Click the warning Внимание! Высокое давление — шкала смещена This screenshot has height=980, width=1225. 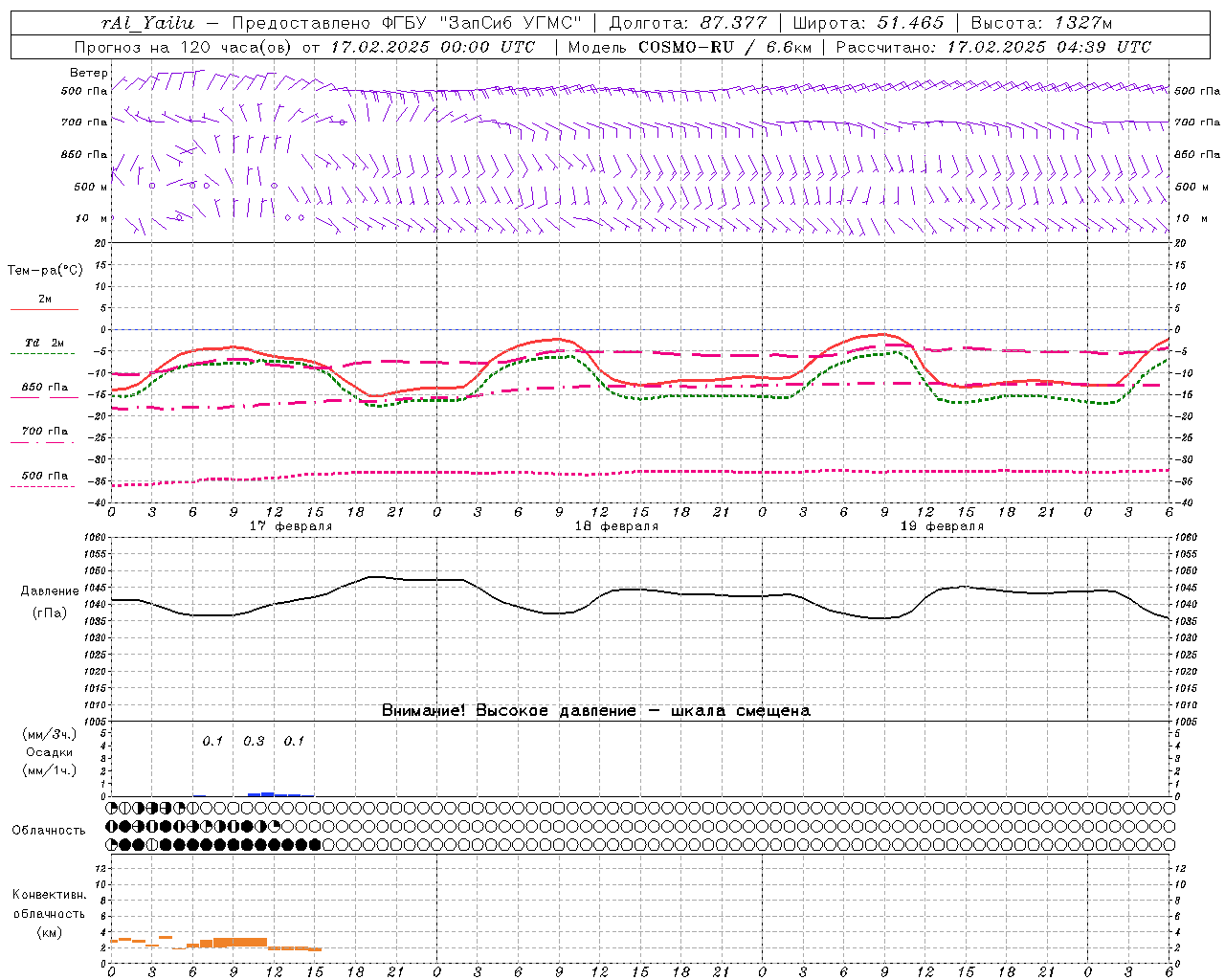click(596, 710)
